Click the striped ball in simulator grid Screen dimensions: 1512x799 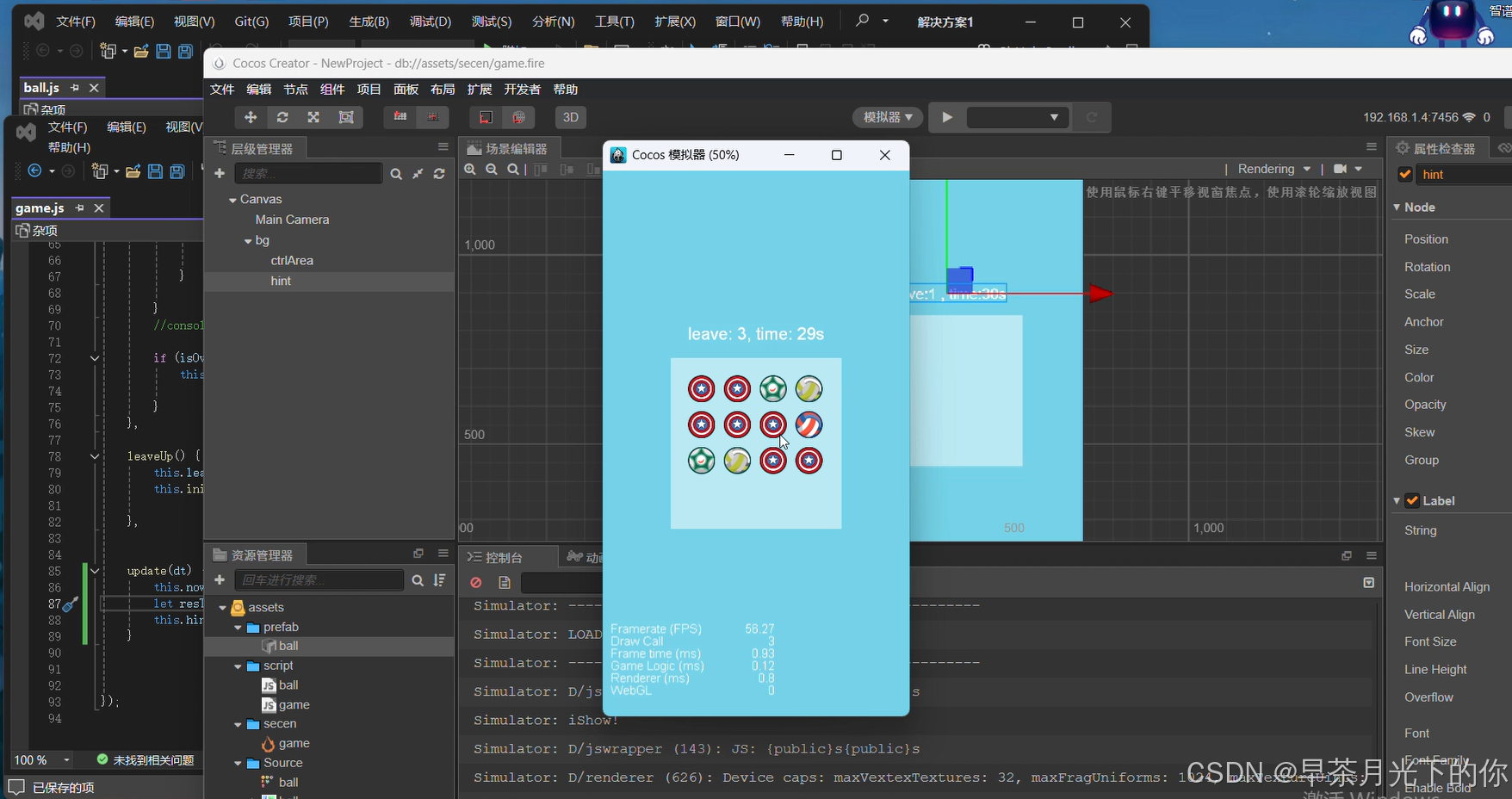(809, 424)
